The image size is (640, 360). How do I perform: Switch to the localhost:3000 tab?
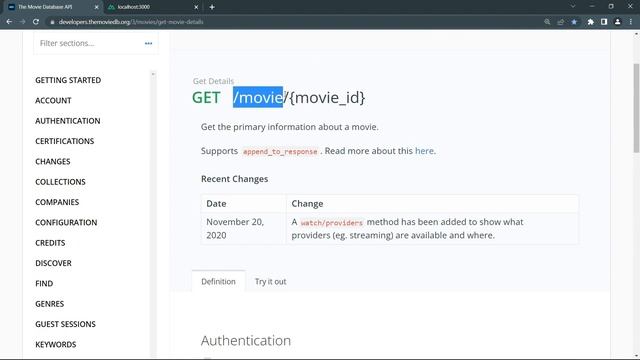(x=153, y=7)
